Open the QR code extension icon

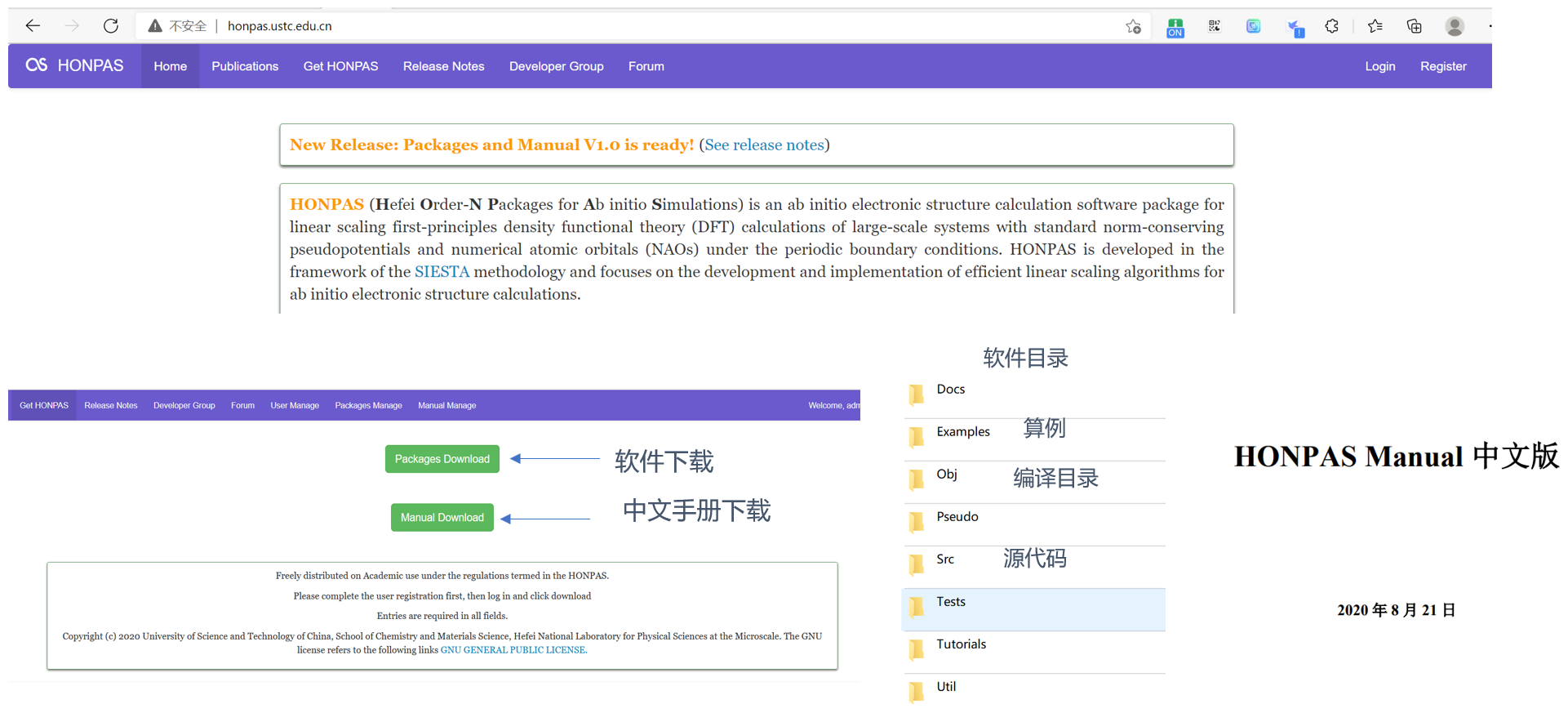[x=1215, y=26]
